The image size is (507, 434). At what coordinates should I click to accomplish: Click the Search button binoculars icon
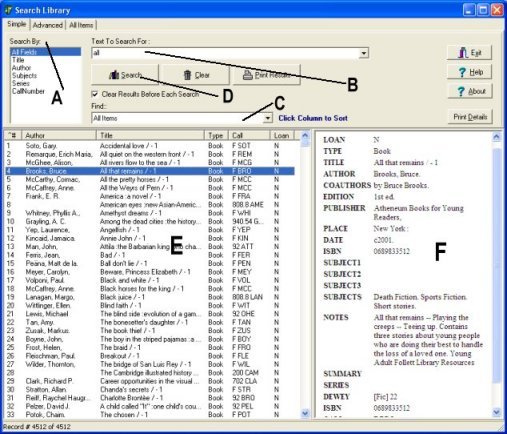[x=114, y=75]
